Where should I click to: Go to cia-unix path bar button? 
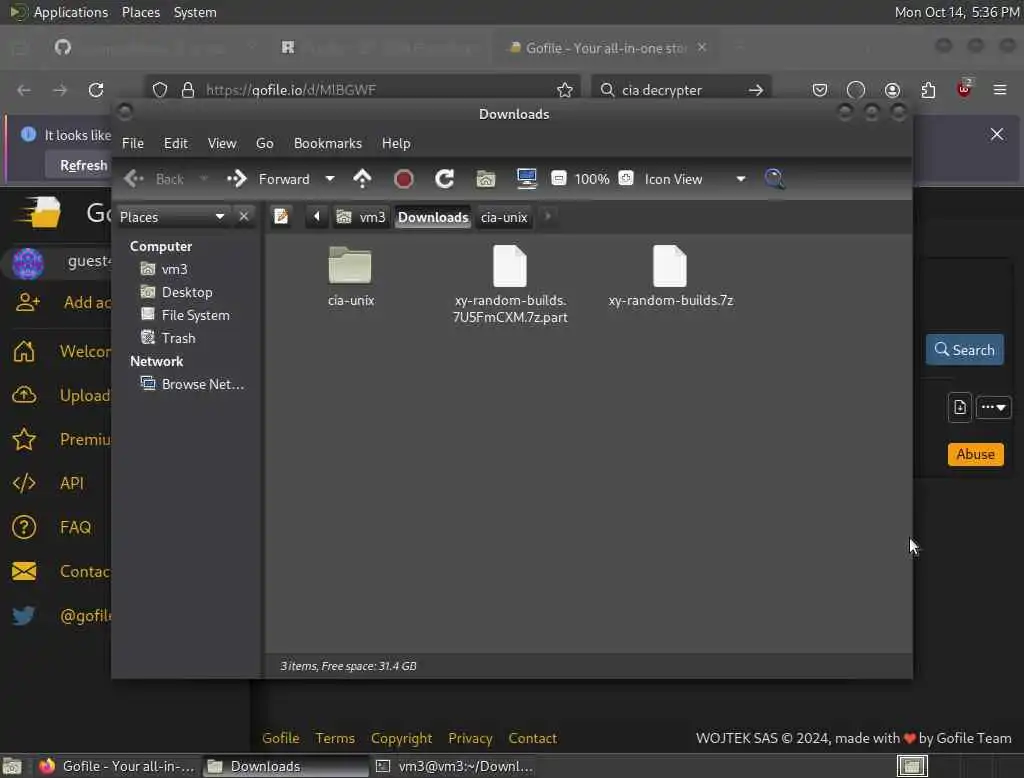(504, 217)
